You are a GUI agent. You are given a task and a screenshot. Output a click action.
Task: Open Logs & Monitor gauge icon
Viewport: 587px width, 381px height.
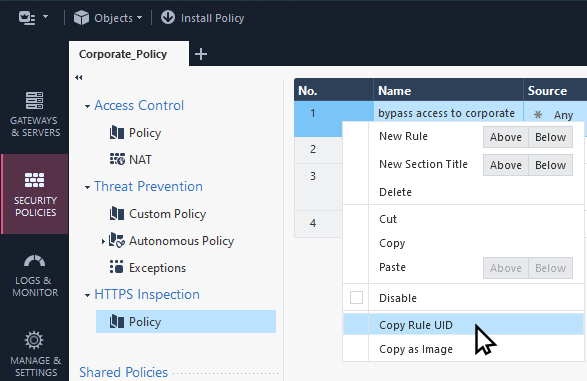pyautogui.click(x=34, y=261)
